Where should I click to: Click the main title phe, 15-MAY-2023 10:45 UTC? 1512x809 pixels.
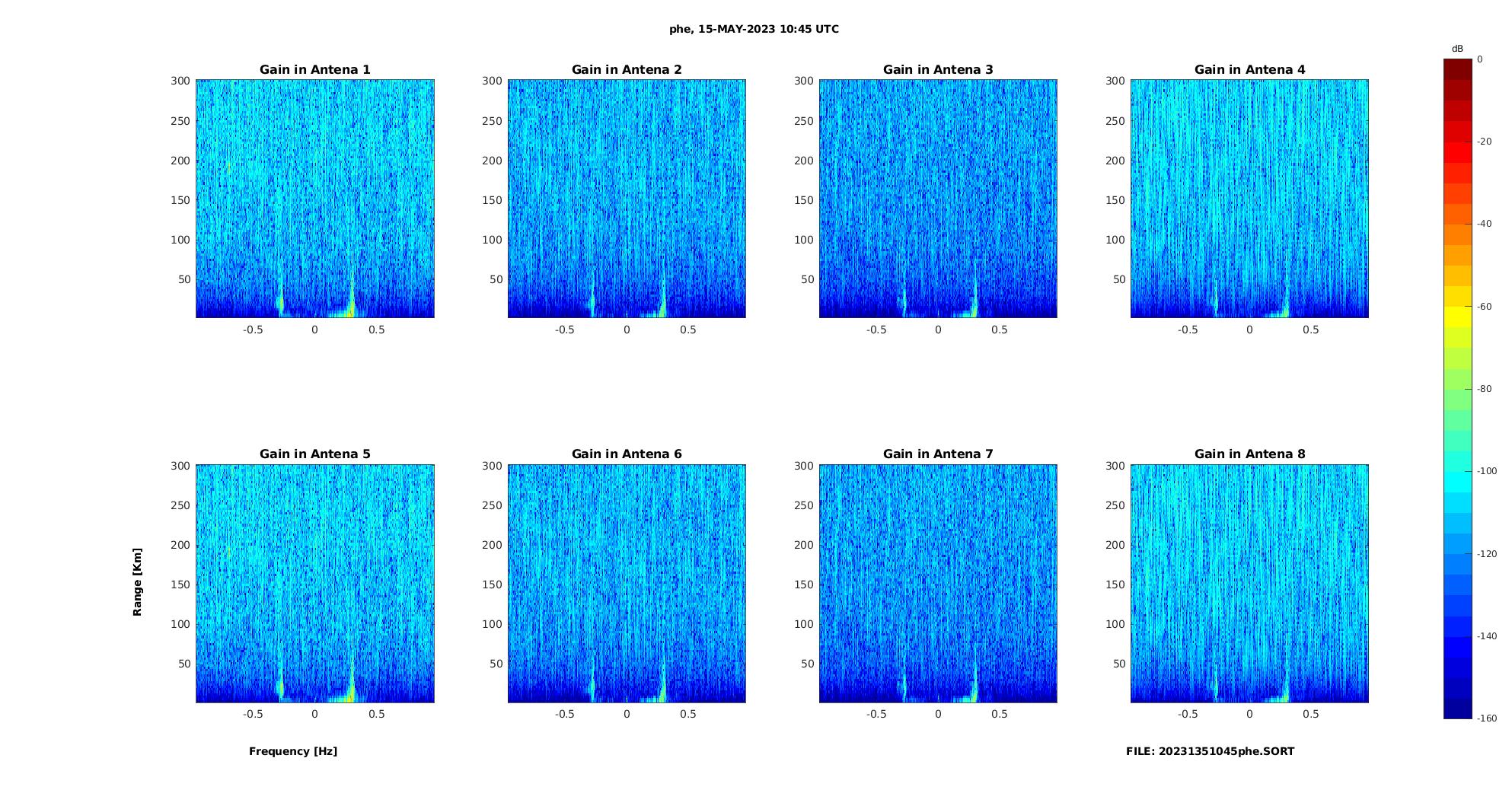tap(754, 29)
